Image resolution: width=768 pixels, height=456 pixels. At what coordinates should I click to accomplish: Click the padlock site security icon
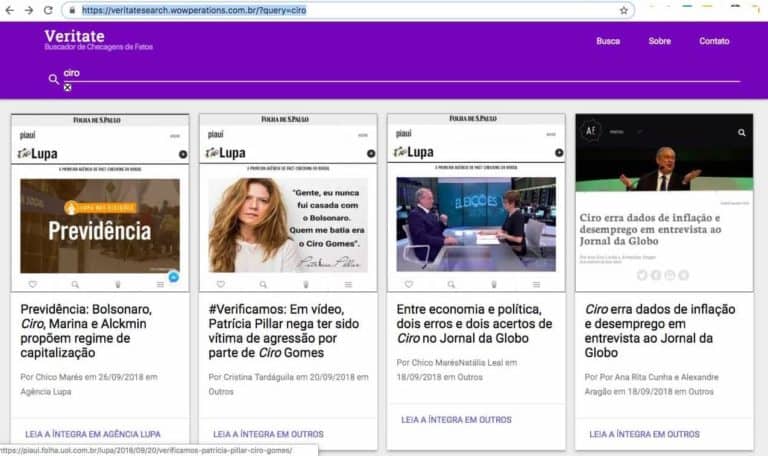pyautogui.click(x=72, y=10)
